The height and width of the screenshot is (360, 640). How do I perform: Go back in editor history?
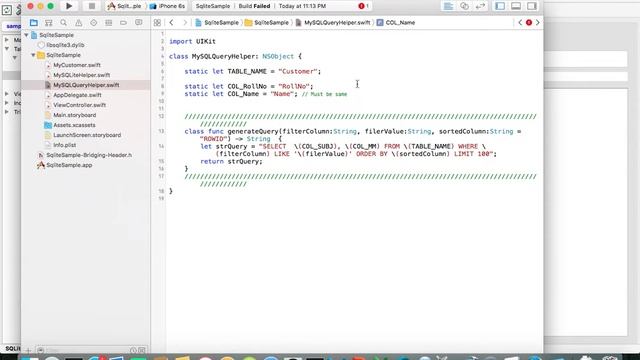[171, 23]
